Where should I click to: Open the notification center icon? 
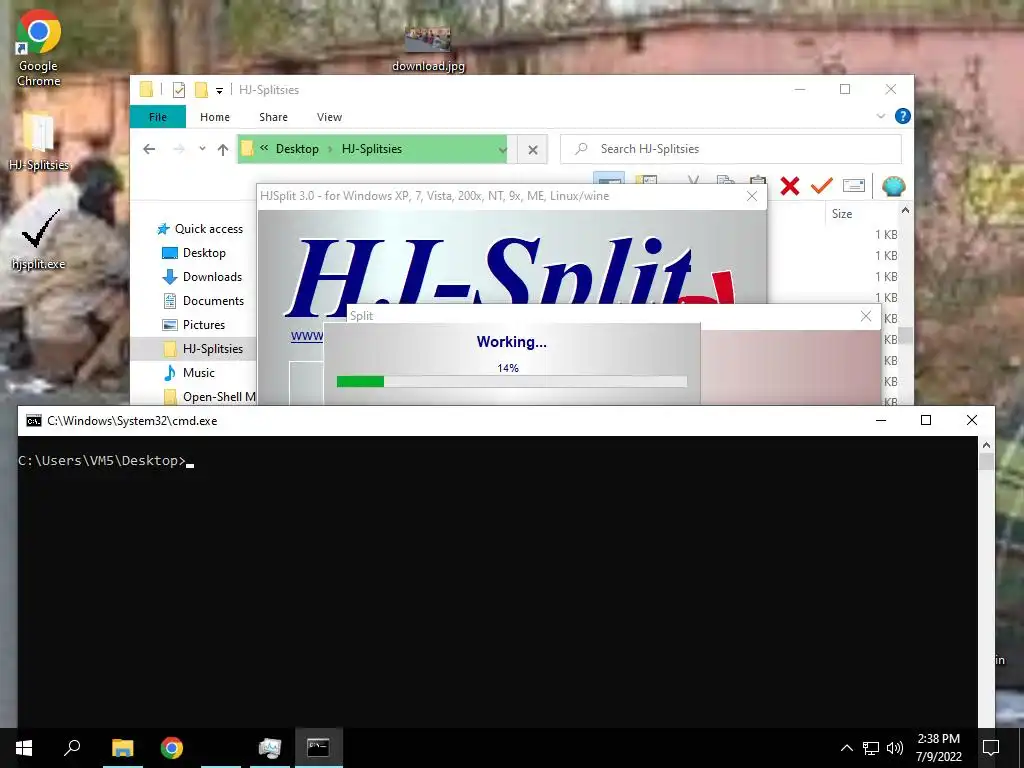tap(991, 748)
